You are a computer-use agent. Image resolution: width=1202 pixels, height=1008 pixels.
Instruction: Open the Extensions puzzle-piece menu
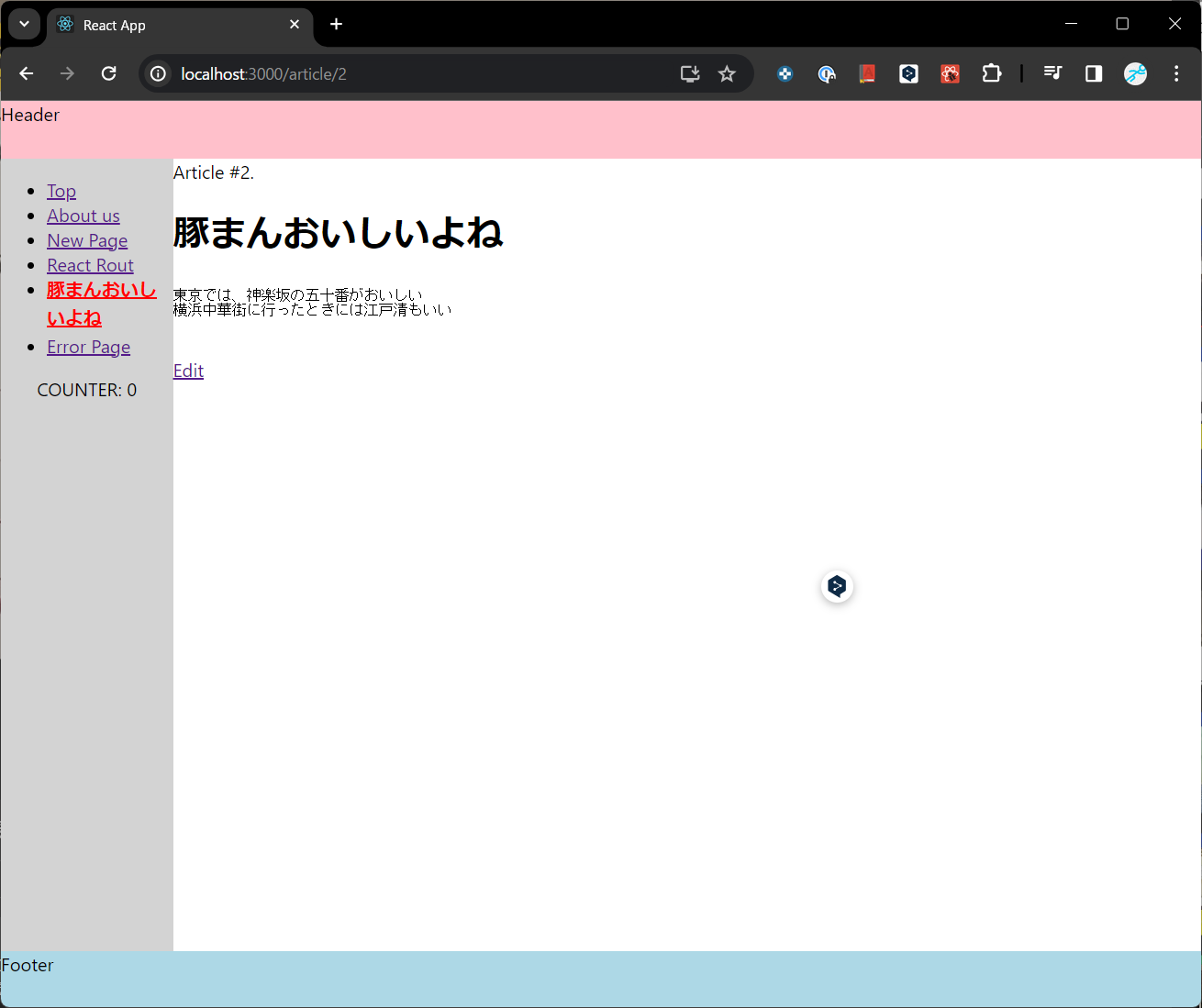992,74
